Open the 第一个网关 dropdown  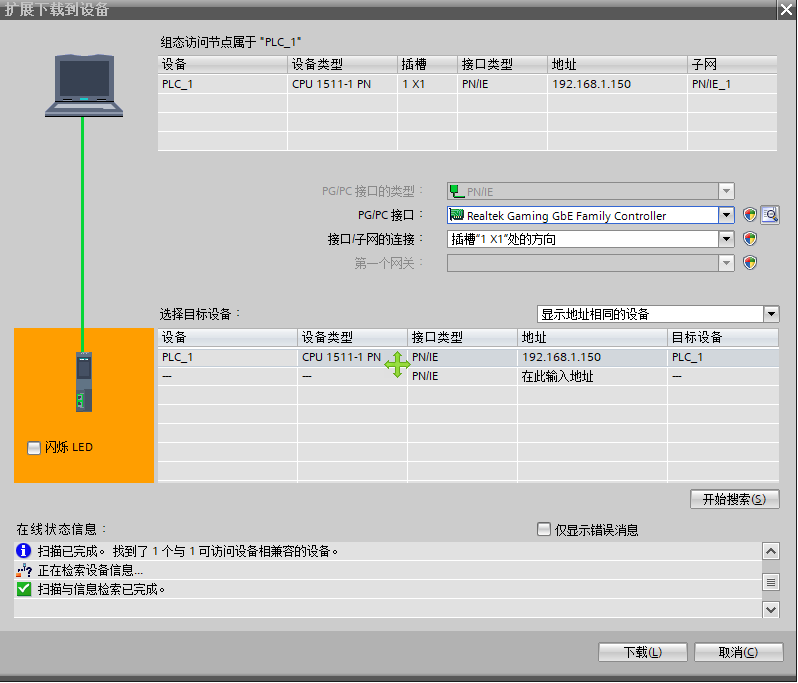point(726,263)
